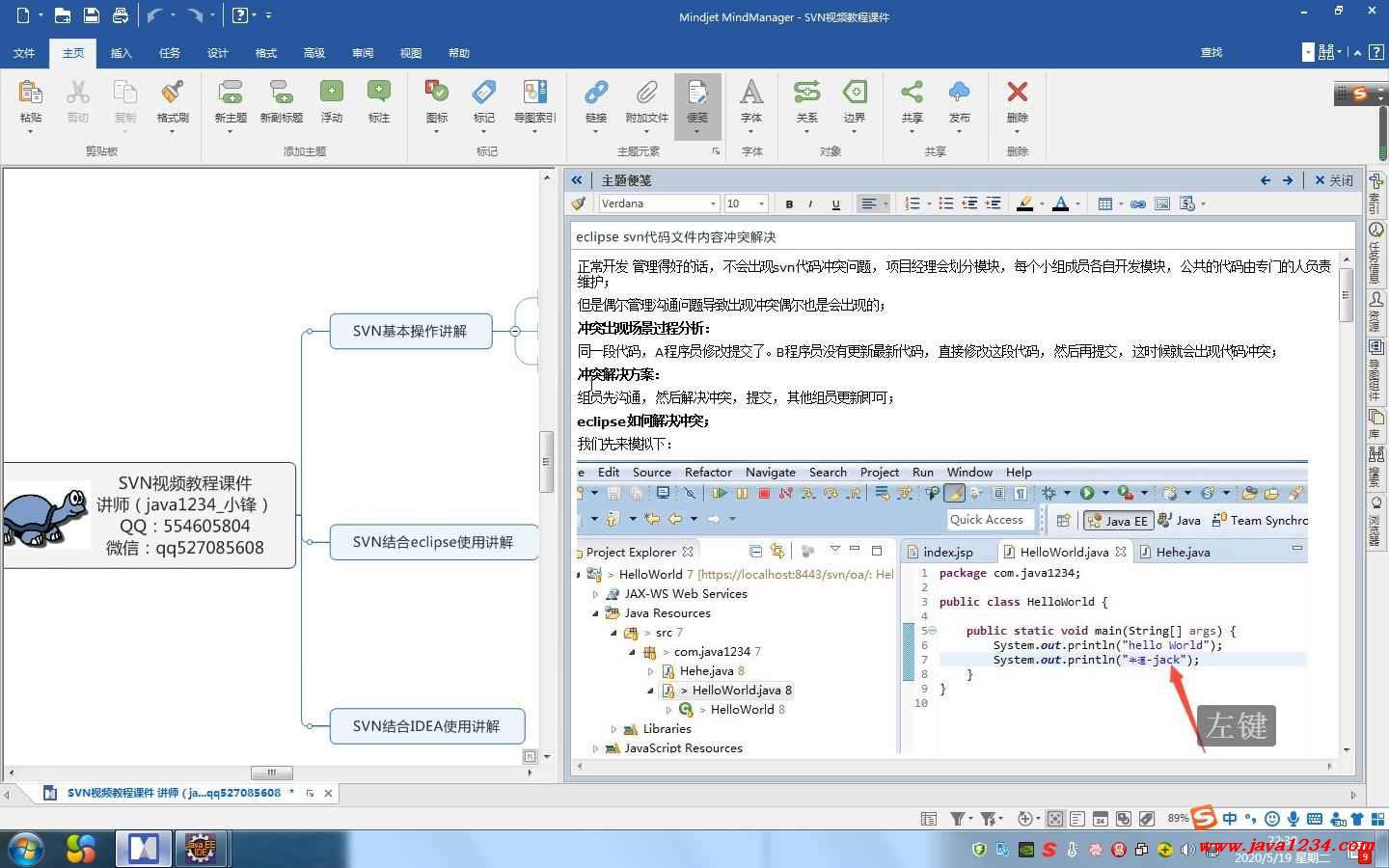
Task: Click Boundary (边界) ribbon icon
Action: pos(855,94)
